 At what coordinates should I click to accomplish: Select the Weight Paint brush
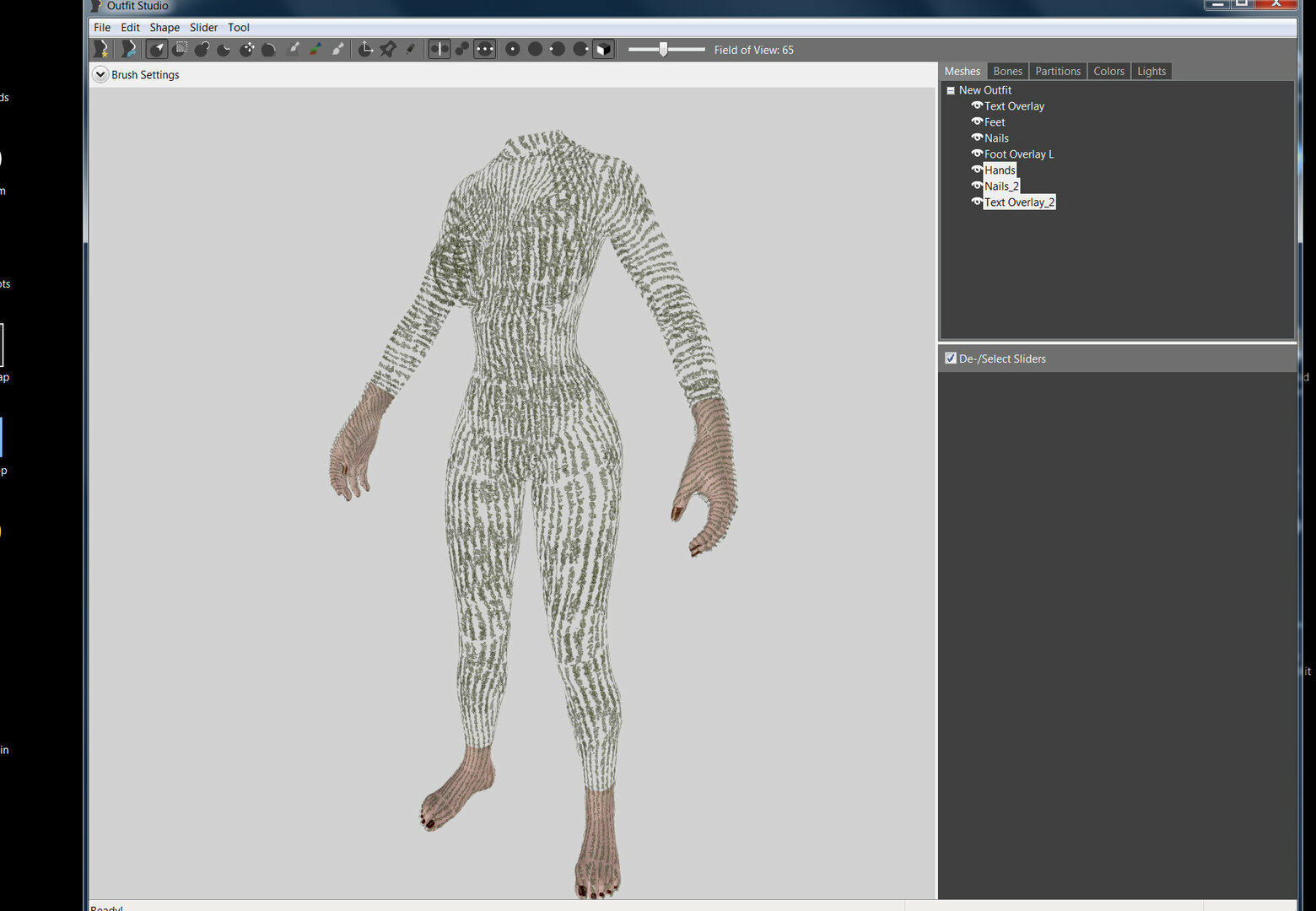click(294, 49)
